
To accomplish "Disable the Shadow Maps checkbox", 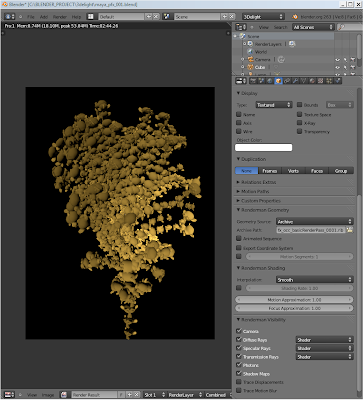I will pos(239,374).
